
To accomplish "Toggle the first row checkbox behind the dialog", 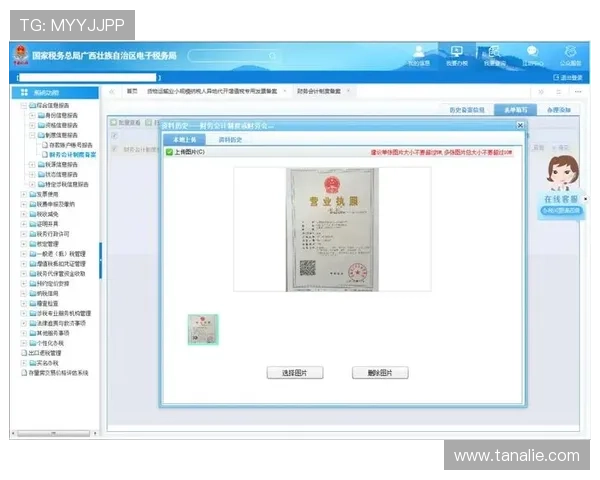I will [x=114, y=136].
